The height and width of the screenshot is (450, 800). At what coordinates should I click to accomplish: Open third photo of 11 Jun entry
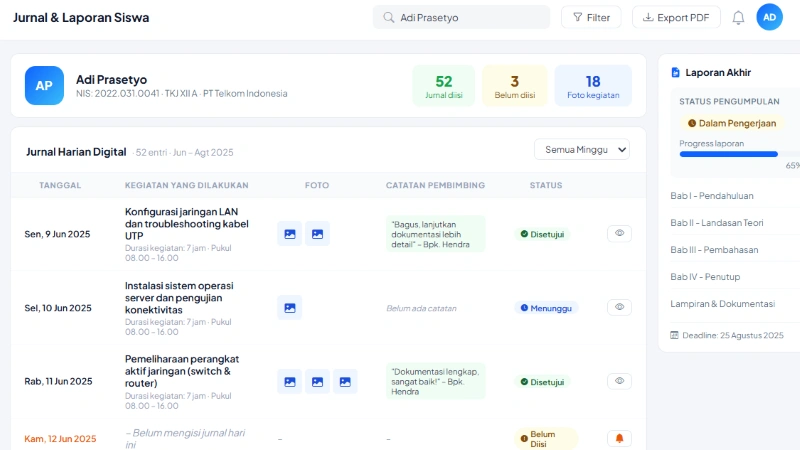(345, 382)
